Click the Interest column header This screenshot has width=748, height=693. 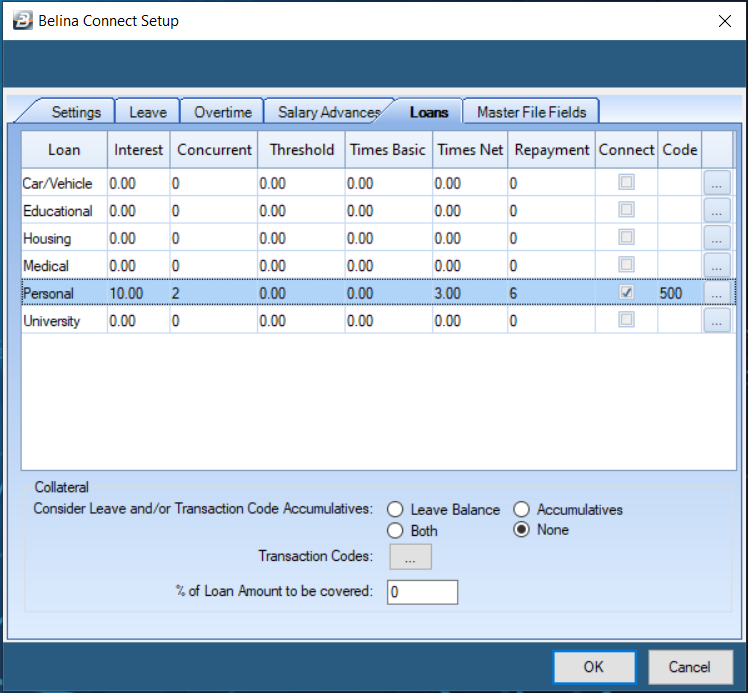[x=139, y=150]
